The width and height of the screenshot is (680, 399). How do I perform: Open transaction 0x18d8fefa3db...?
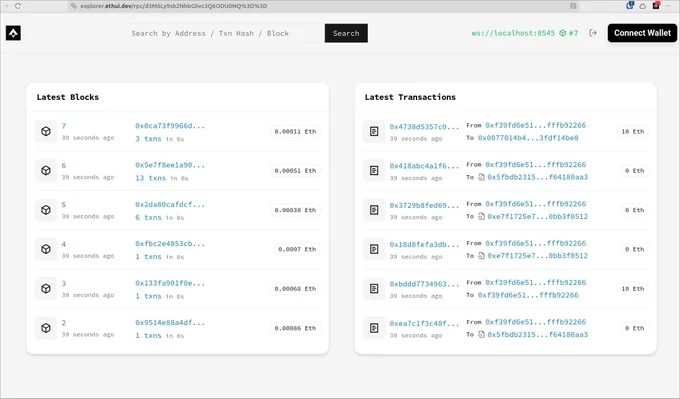424,245
